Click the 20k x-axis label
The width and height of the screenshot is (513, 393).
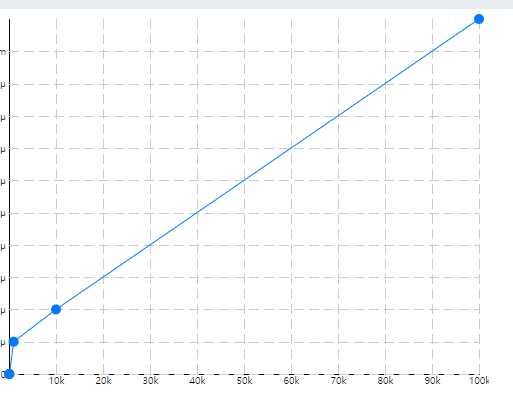tap(104, 381)
